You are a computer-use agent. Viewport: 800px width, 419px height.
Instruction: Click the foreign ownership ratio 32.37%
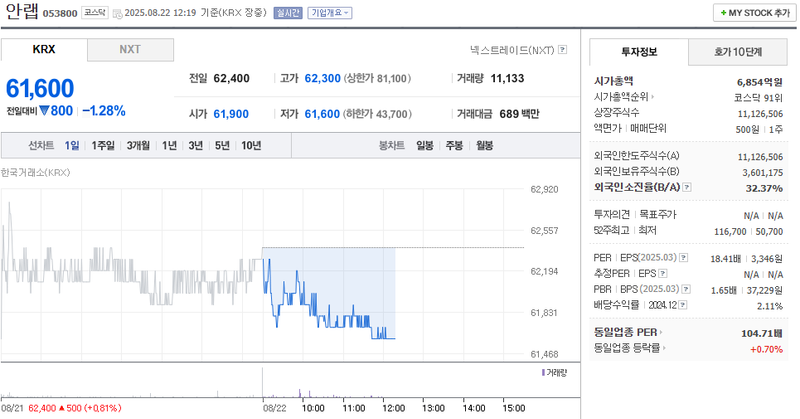pos(764,188)
